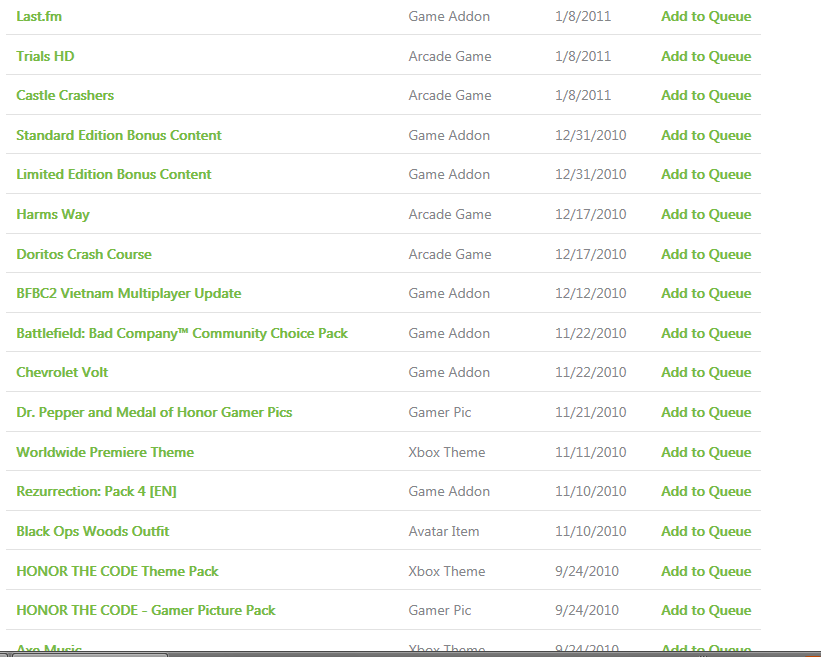Add Community Choice Pack to queue
The height and width of the screenshot is (657, 821).
[x=706, y=333]
